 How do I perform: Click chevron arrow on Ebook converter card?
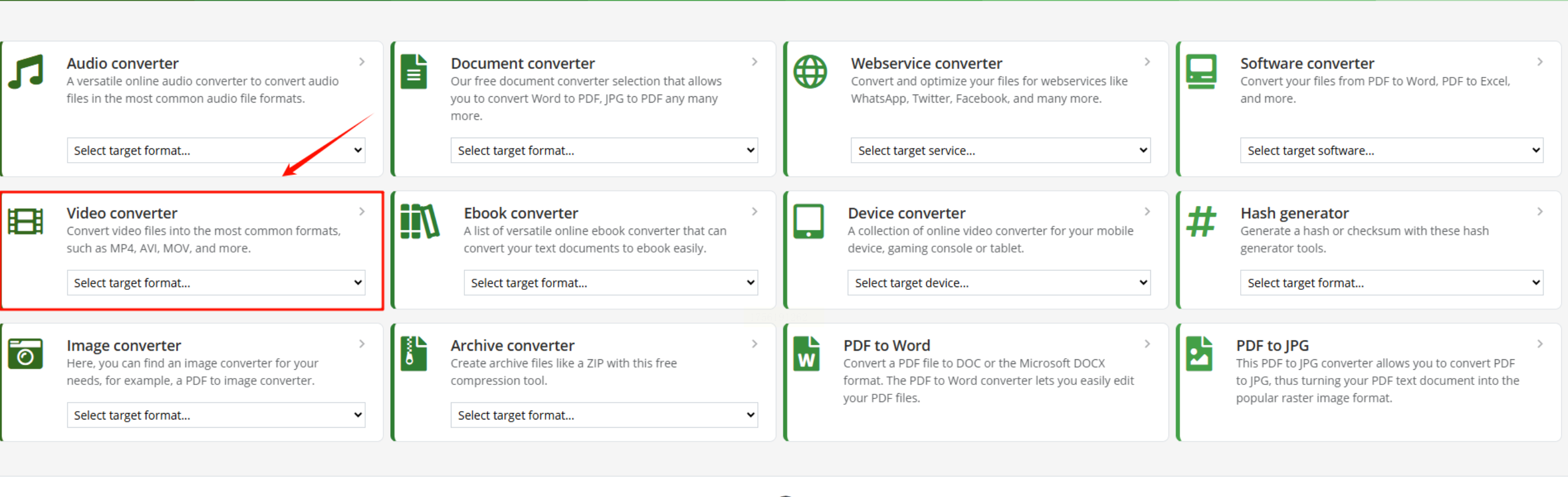click(x=754, y=211)
